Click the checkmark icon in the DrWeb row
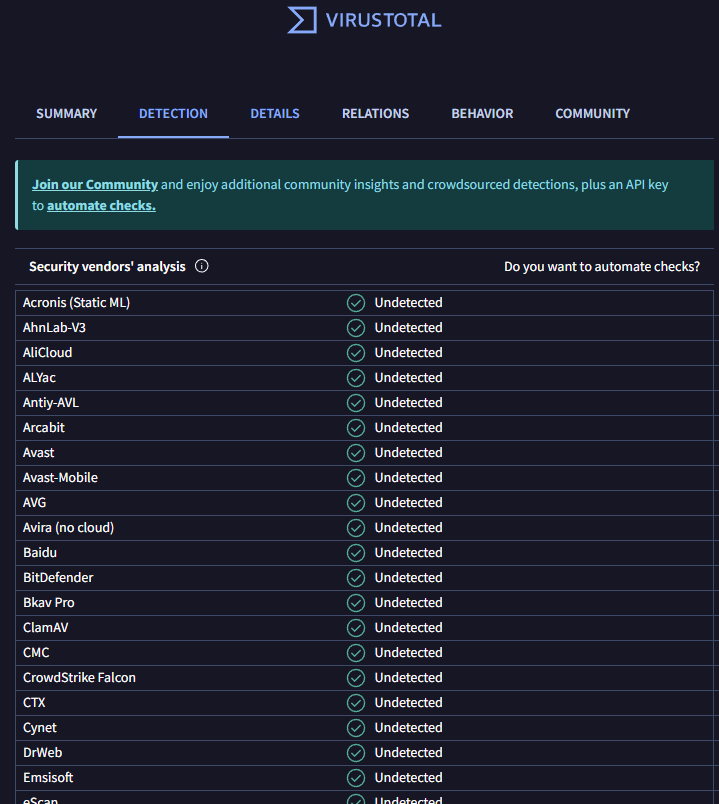This screenshot has width=719, height=804. coord(356,753)
